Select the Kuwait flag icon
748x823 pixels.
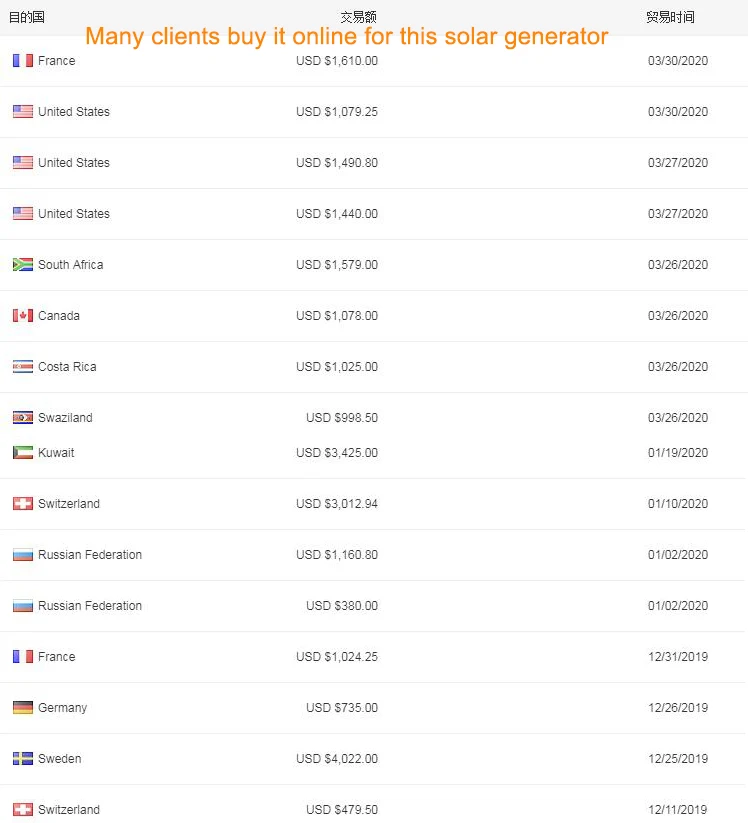23,453
